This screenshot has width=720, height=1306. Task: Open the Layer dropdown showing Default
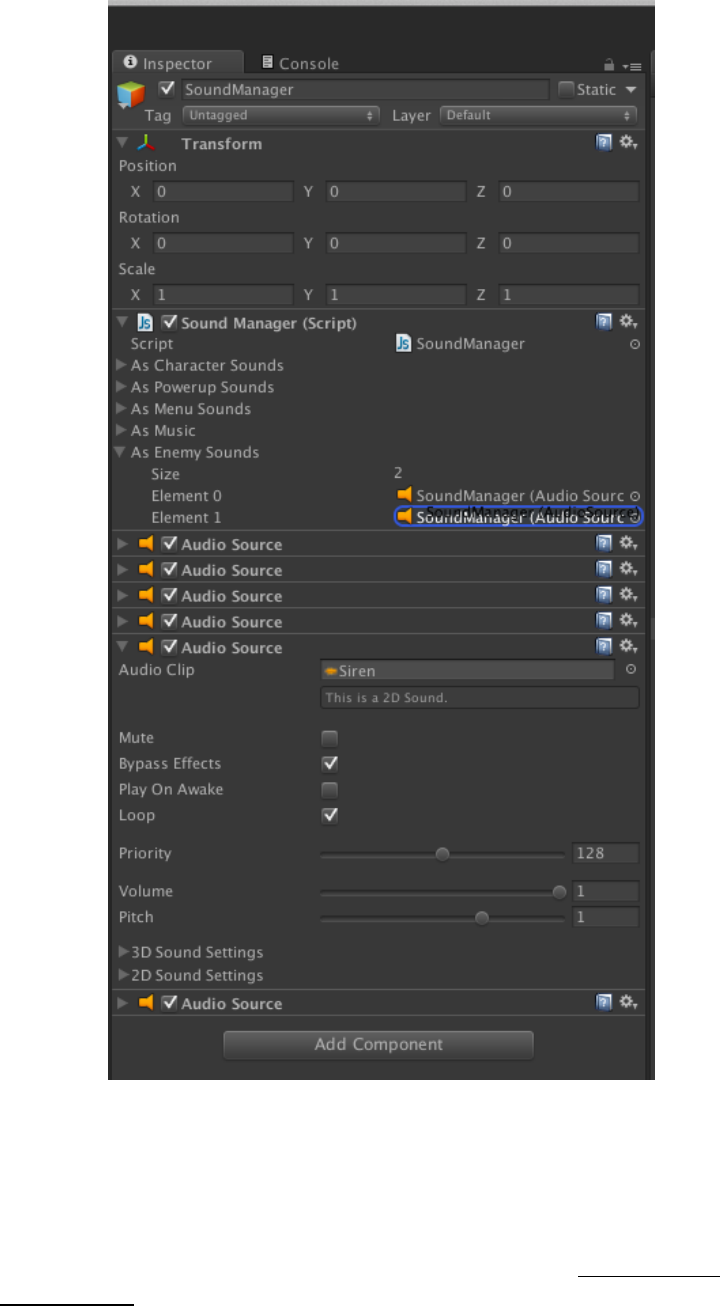pos(539,115)
